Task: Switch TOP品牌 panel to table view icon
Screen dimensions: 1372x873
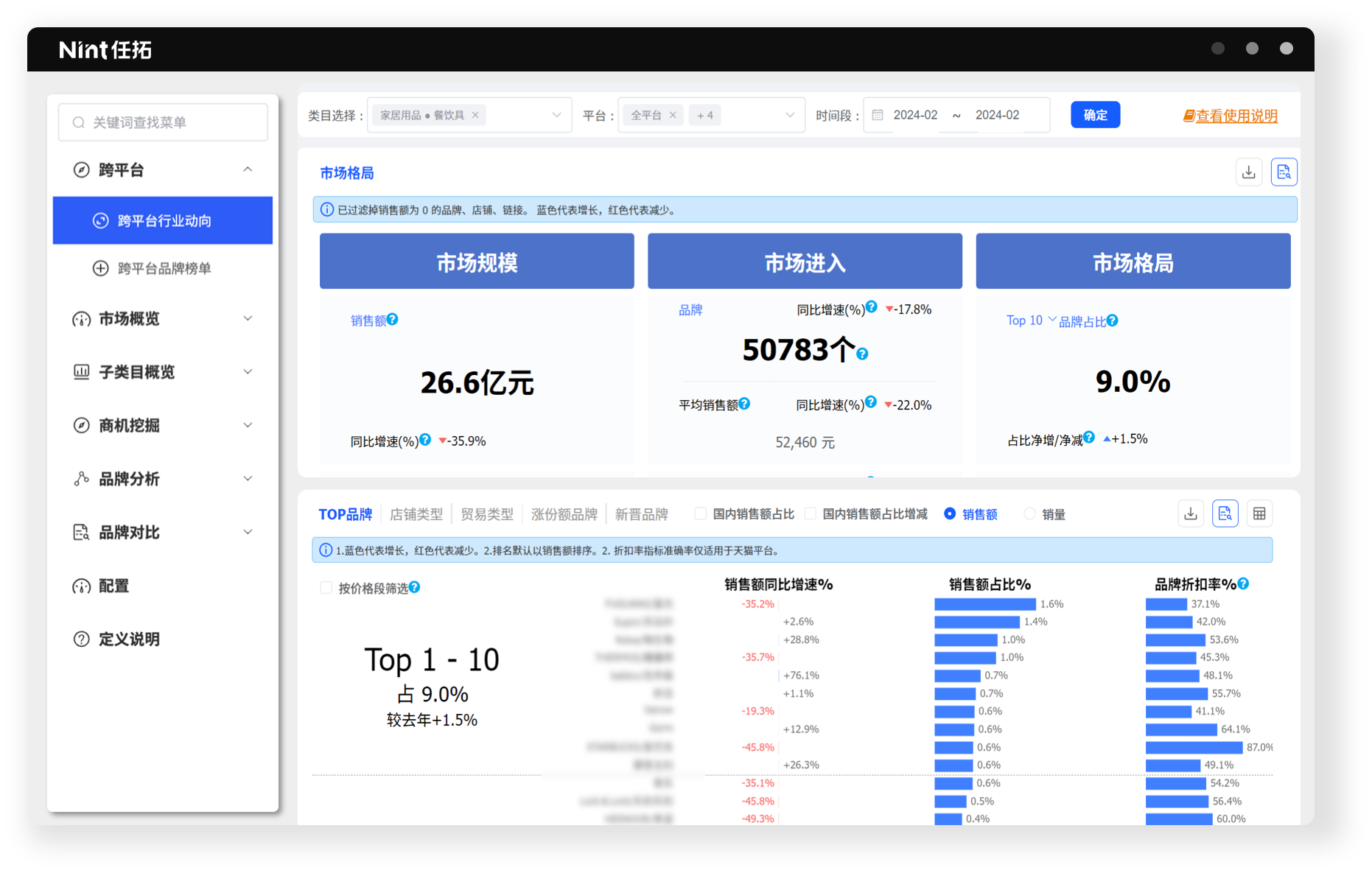Action: pos(1259,514)
